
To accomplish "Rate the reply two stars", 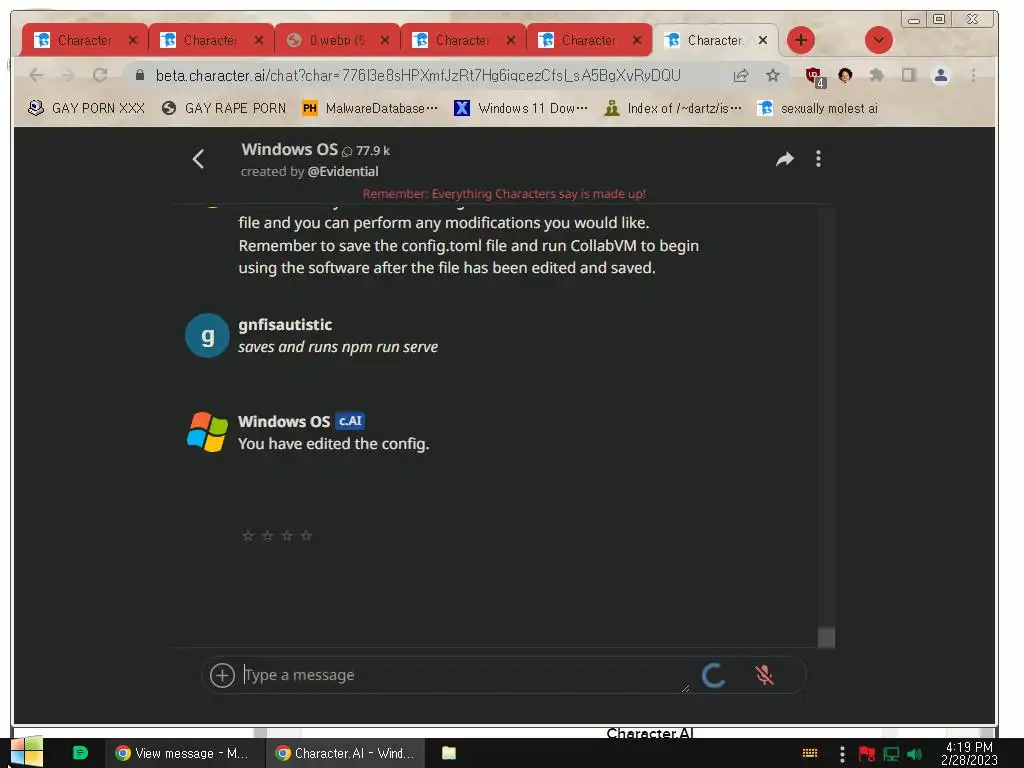I will 268,536.
